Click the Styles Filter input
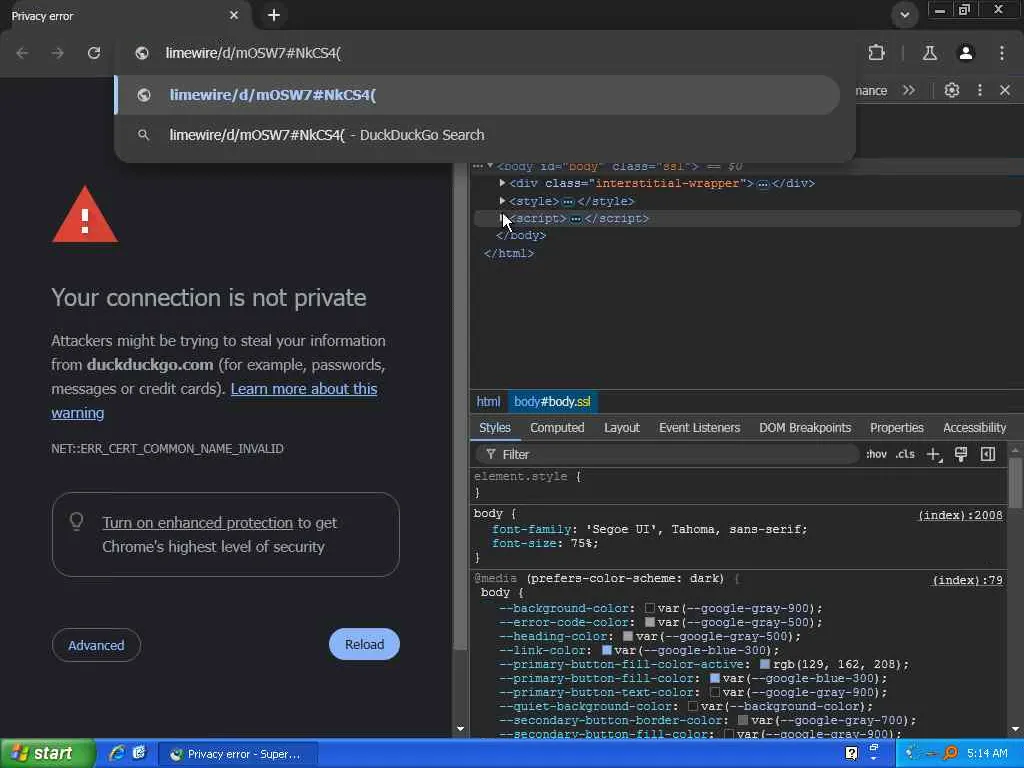The height and width of the screenshot is (768, 1024). tap(667, 454)
